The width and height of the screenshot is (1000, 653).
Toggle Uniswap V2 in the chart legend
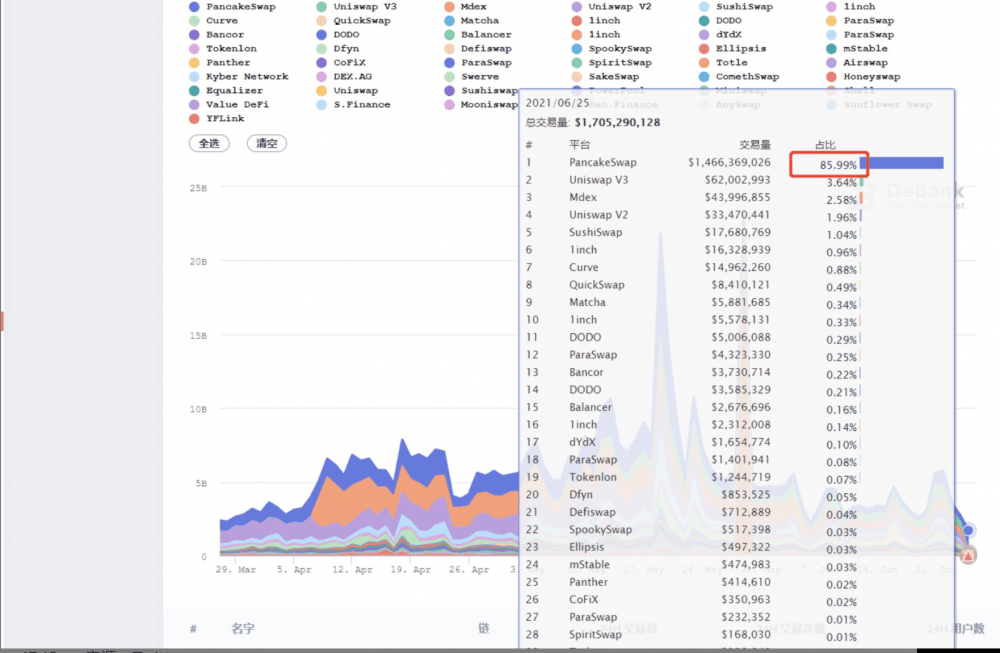(612, 6)
